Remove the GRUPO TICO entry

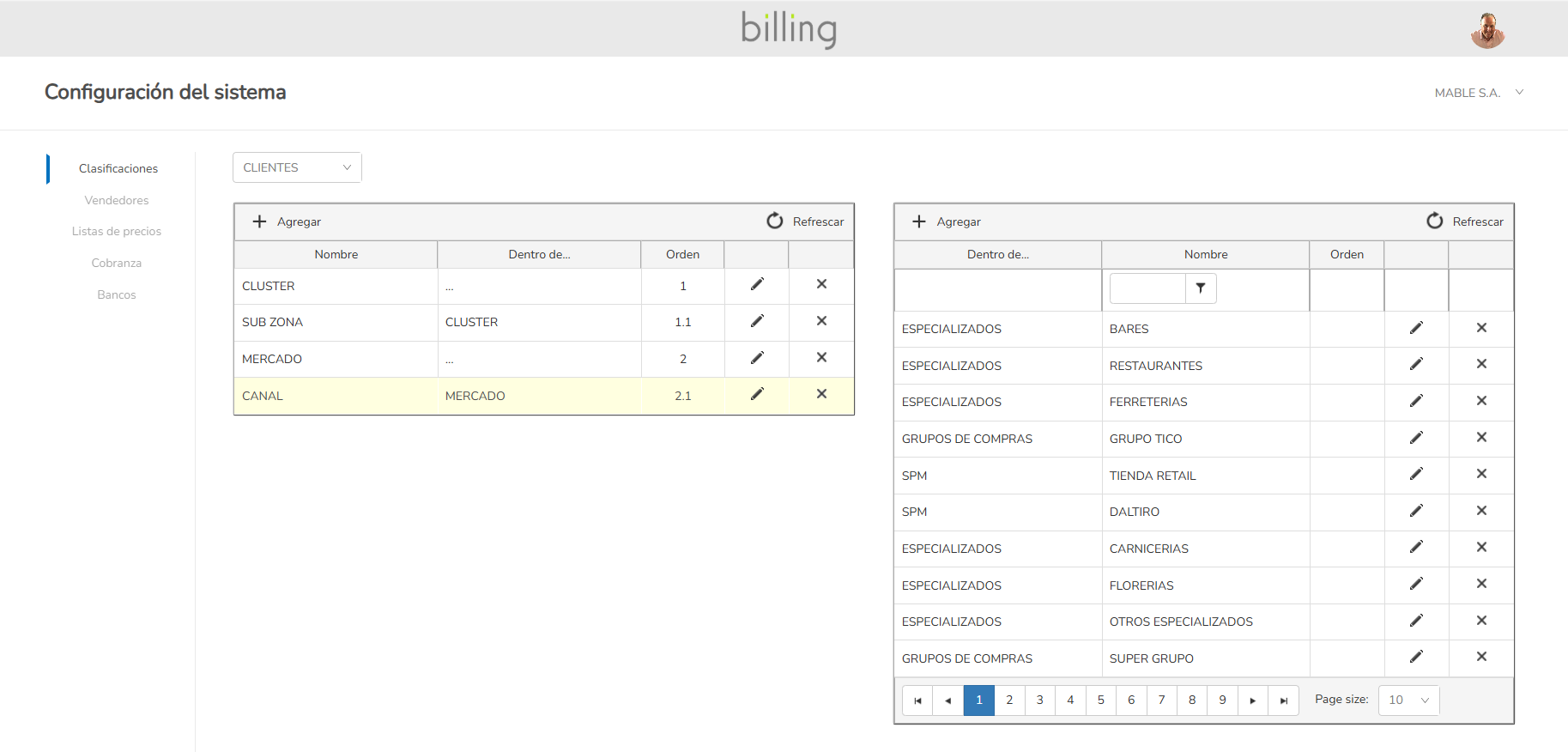(1481, 438)
